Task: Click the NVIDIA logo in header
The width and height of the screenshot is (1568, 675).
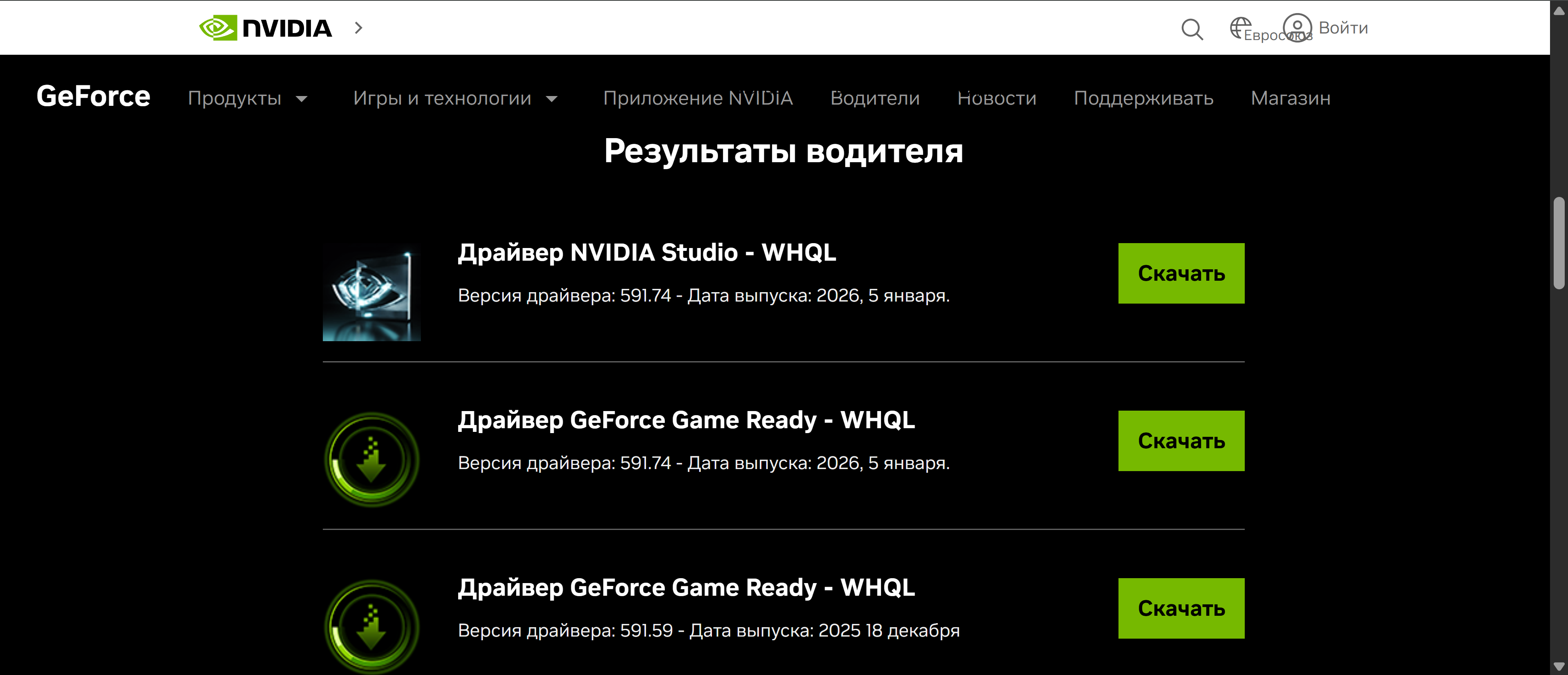Action: tap(265, 28)
